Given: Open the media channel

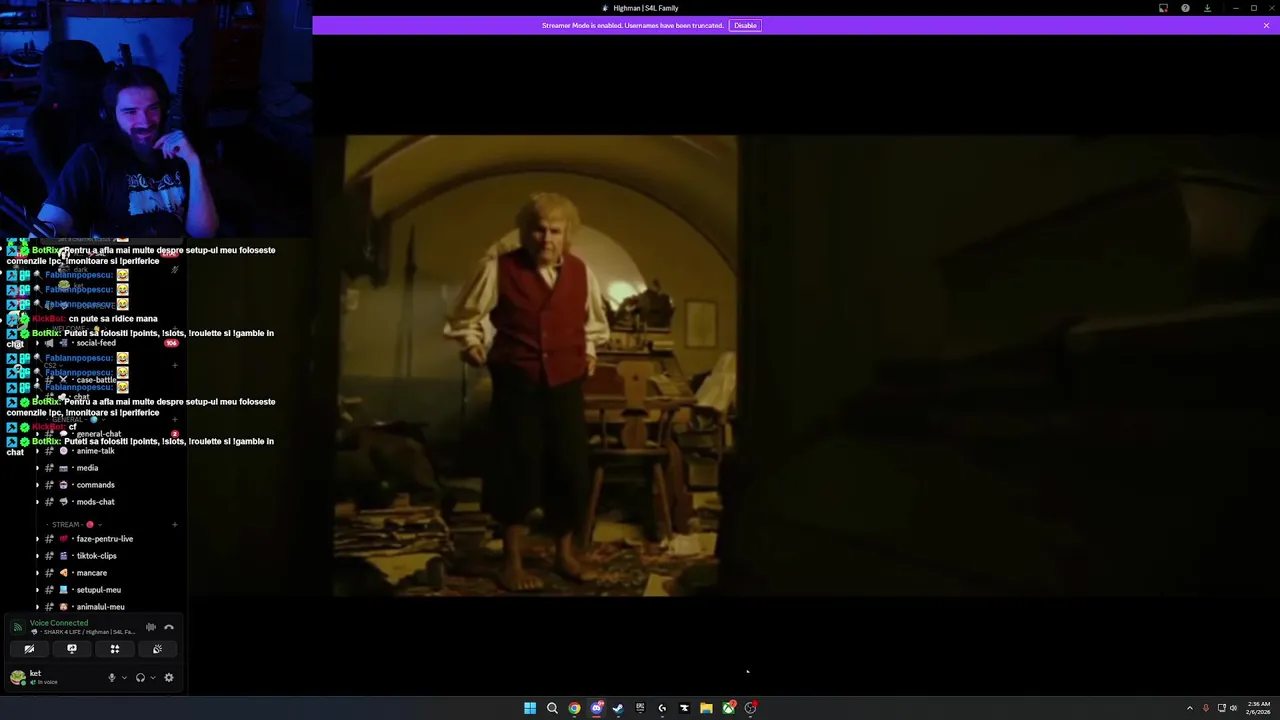Looking at the screenshot, I should click(x=108, y=468).
